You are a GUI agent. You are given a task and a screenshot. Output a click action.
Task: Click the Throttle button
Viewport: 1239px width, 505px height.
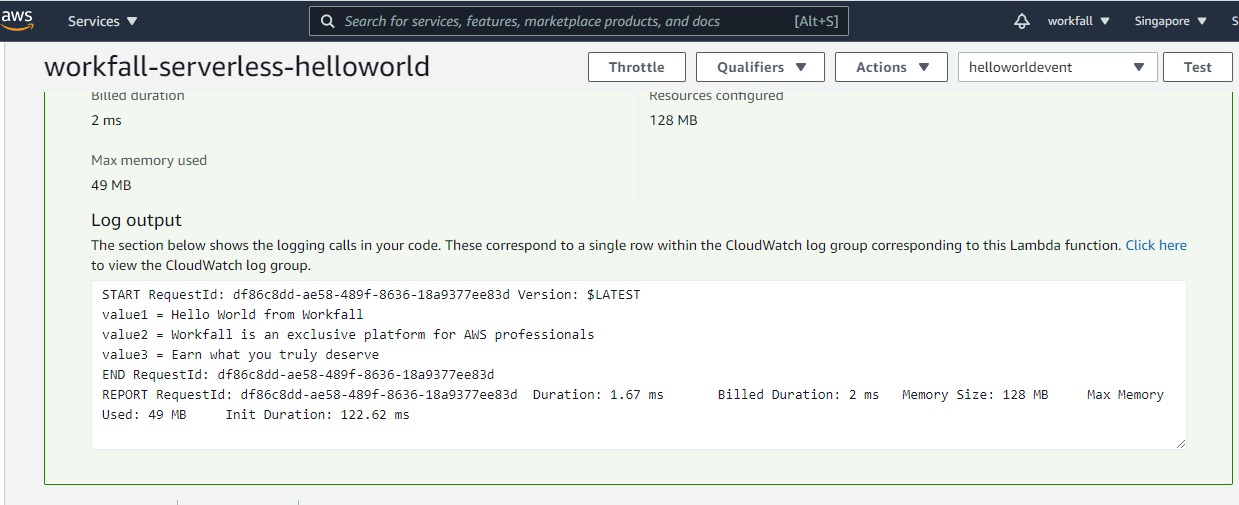tap(636, 67)
